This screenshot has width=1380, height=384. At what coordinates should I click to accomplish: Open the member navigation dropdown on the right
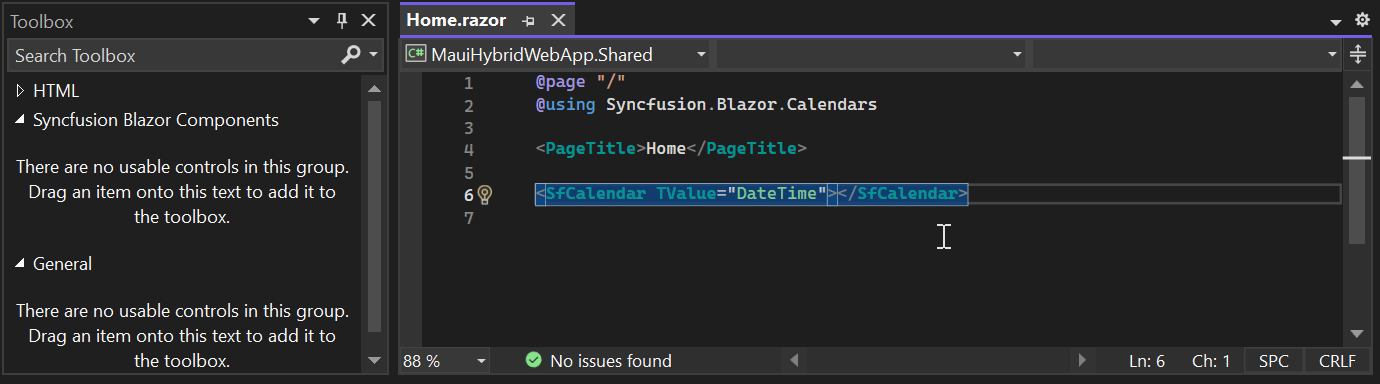coord(1187,54)
